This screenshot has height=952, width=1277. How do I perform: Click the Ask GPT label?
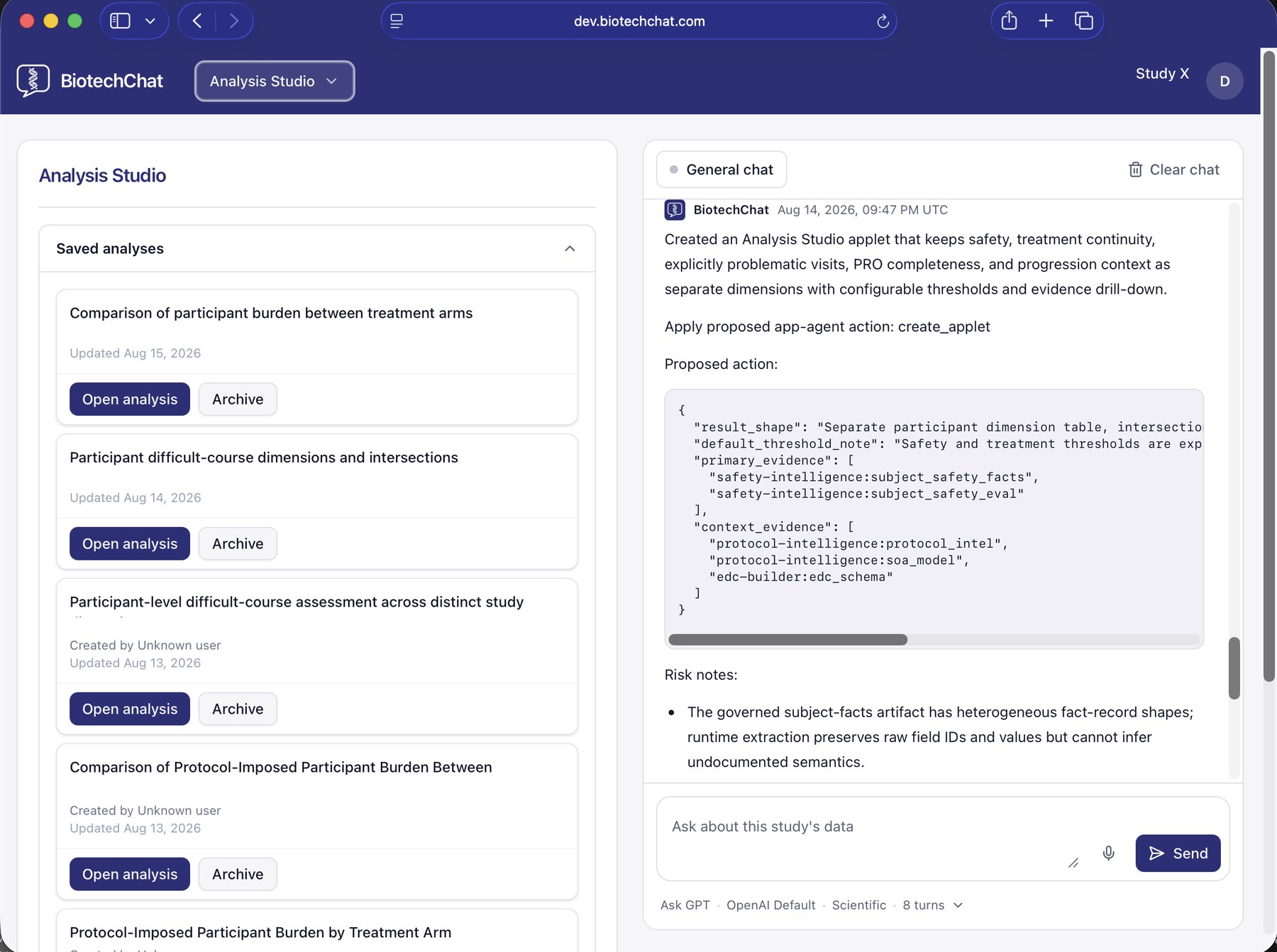[685, 905]
